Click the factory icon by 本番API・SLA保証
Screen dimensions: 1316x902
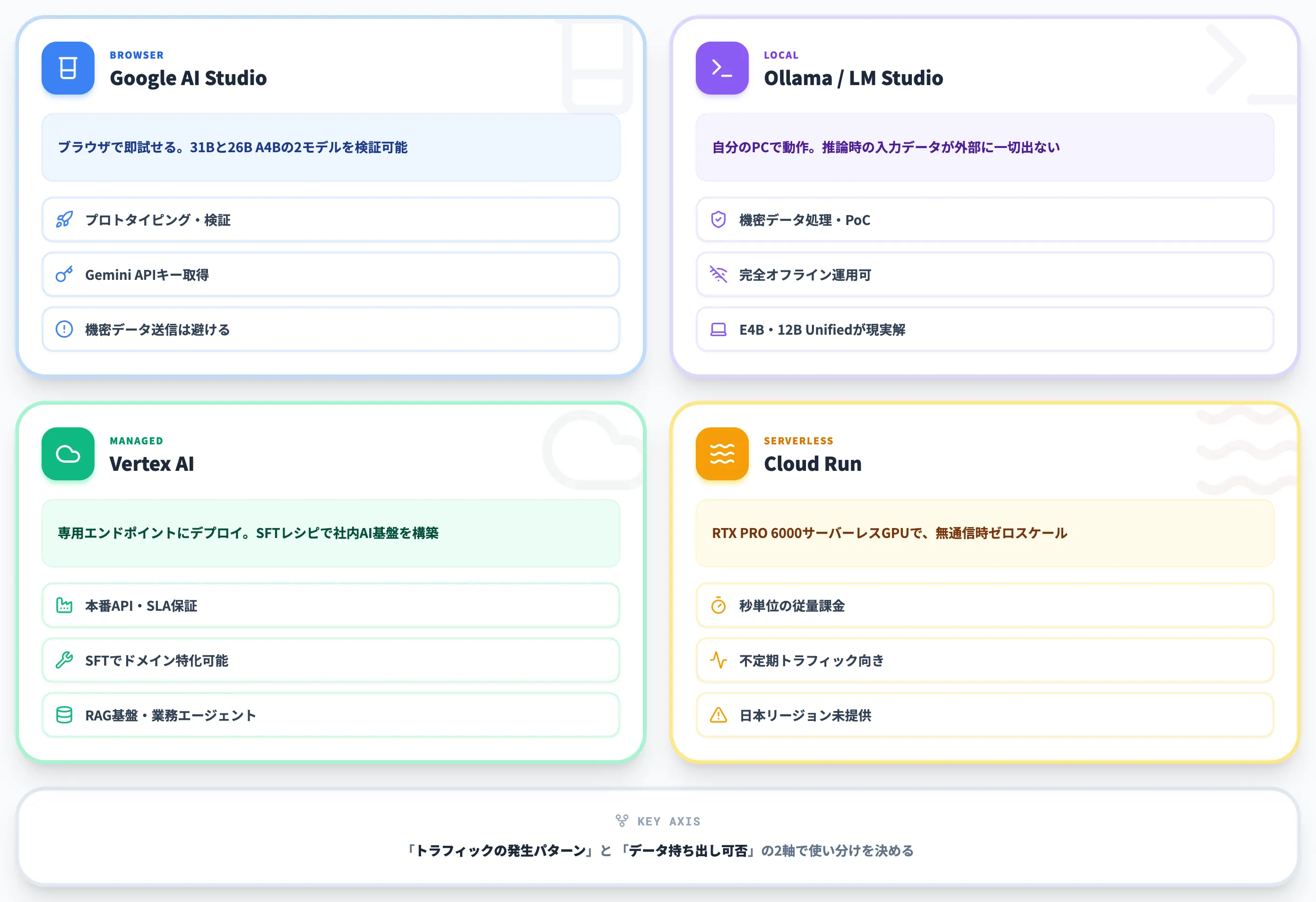pyautogui.click(x=65, y=605)
